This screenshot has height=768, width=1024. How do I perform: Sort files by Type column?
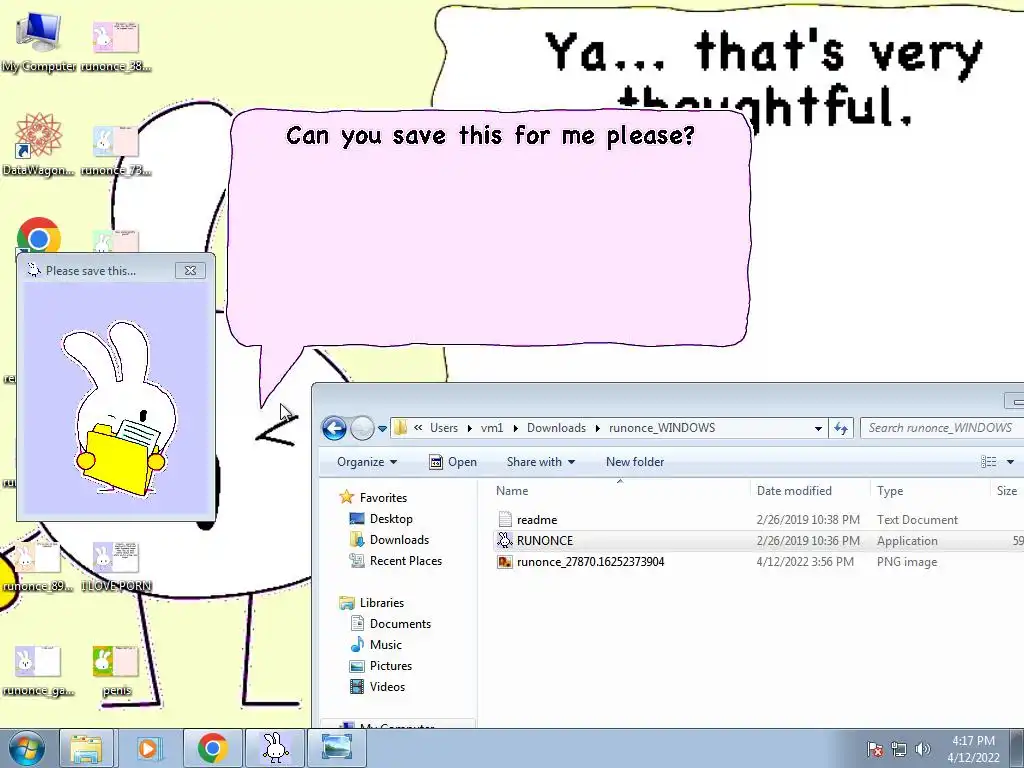(x=930, y=490)
